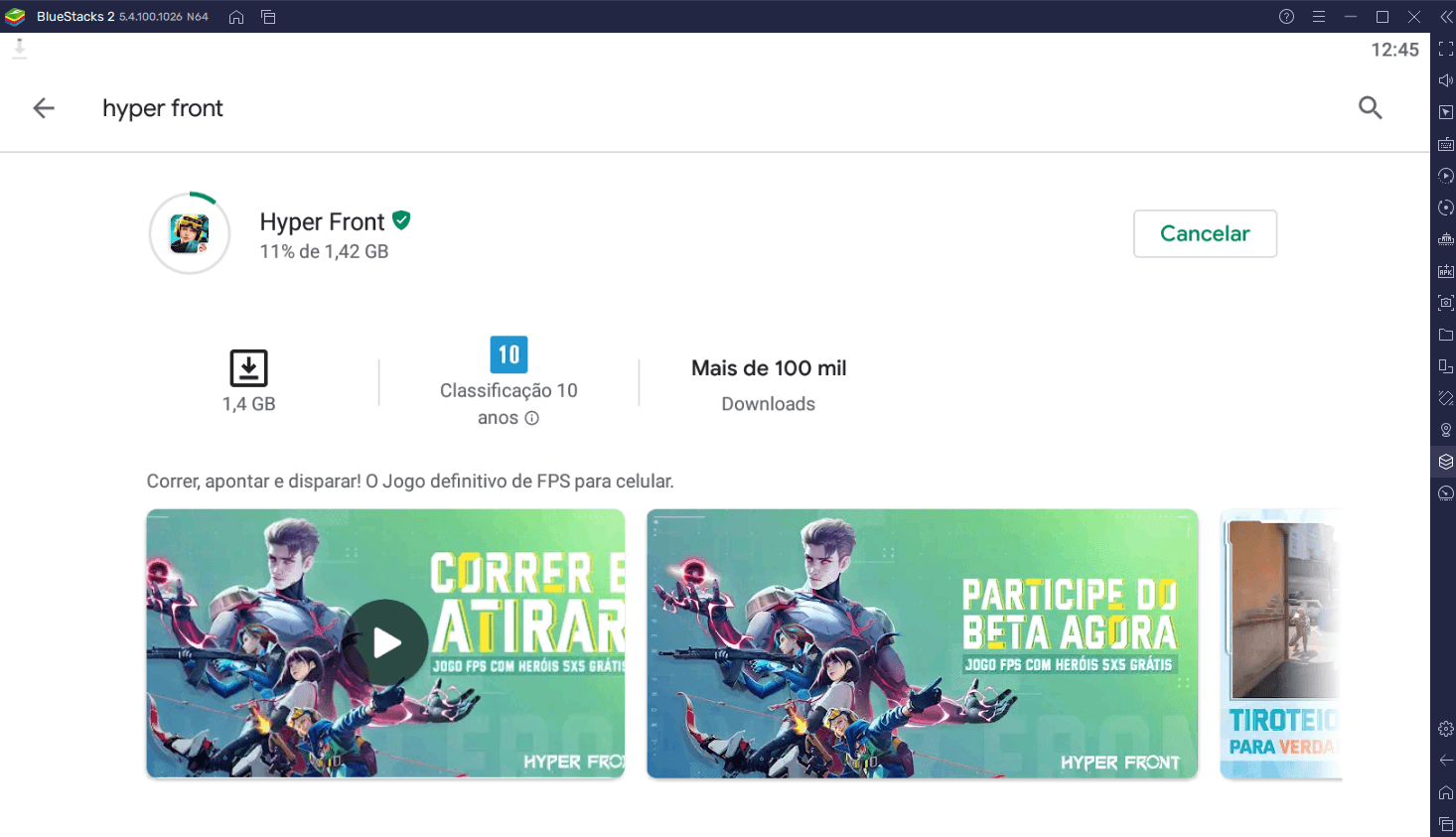Minimize the BlueStacks window
Viewport: 1456px width, 837px height.
pos(1350,17)
